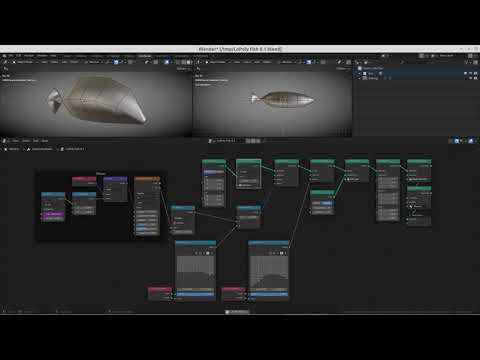Select the Scene Collection row in the outliner

(417, 68)
